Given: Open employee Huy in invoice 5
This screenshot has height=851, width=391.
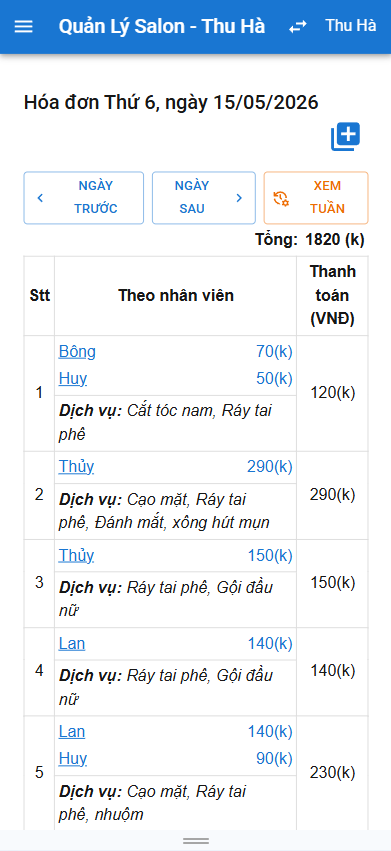Looking at the screenshot, I should 73,758.
